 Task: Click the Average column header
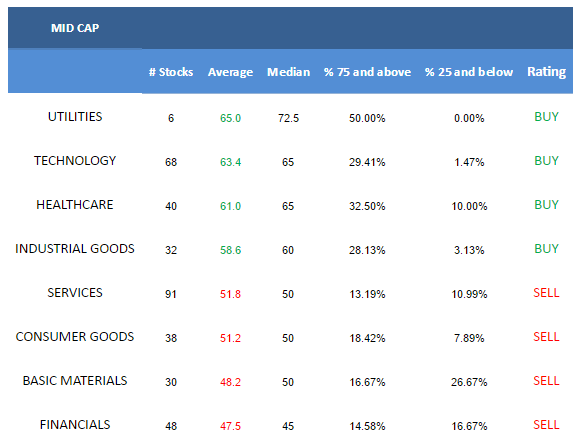coord(230,72)
